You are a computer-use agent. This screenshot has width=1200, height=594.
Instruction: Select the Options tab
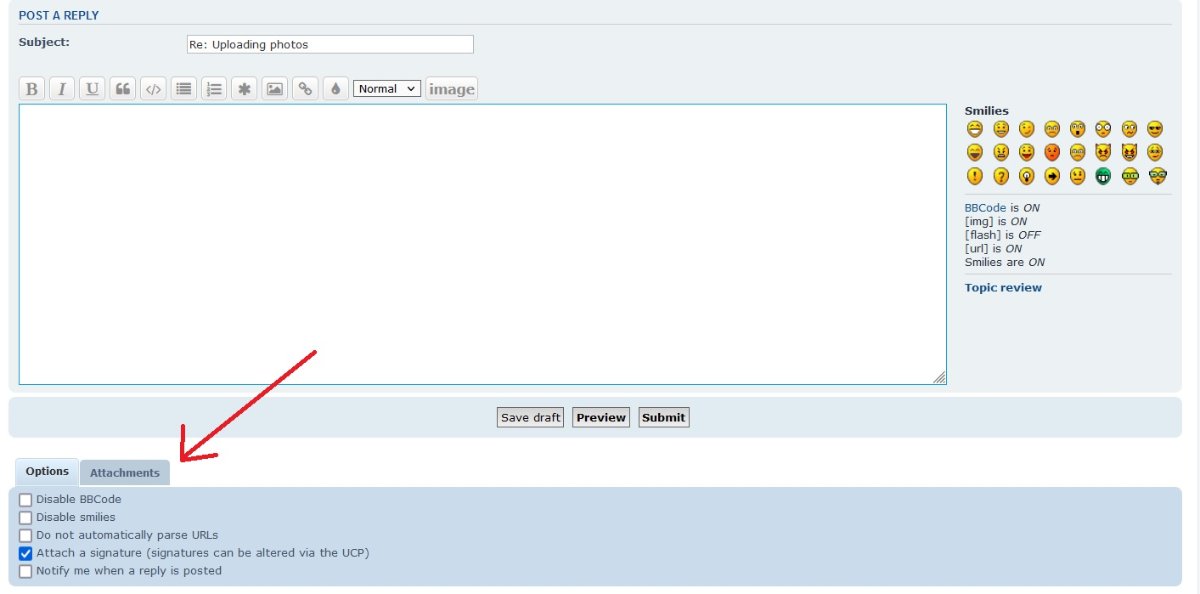click(47, 472)
